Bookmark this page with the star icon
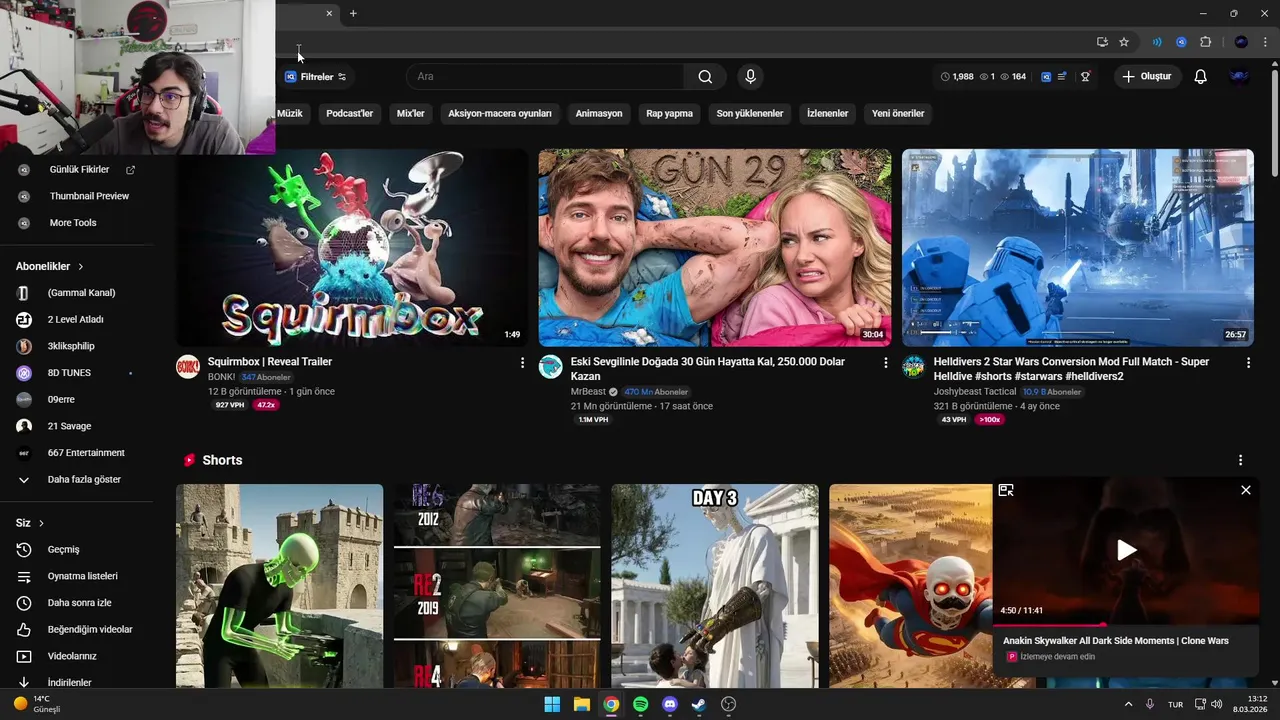1280x720 pixels. 1124,42
